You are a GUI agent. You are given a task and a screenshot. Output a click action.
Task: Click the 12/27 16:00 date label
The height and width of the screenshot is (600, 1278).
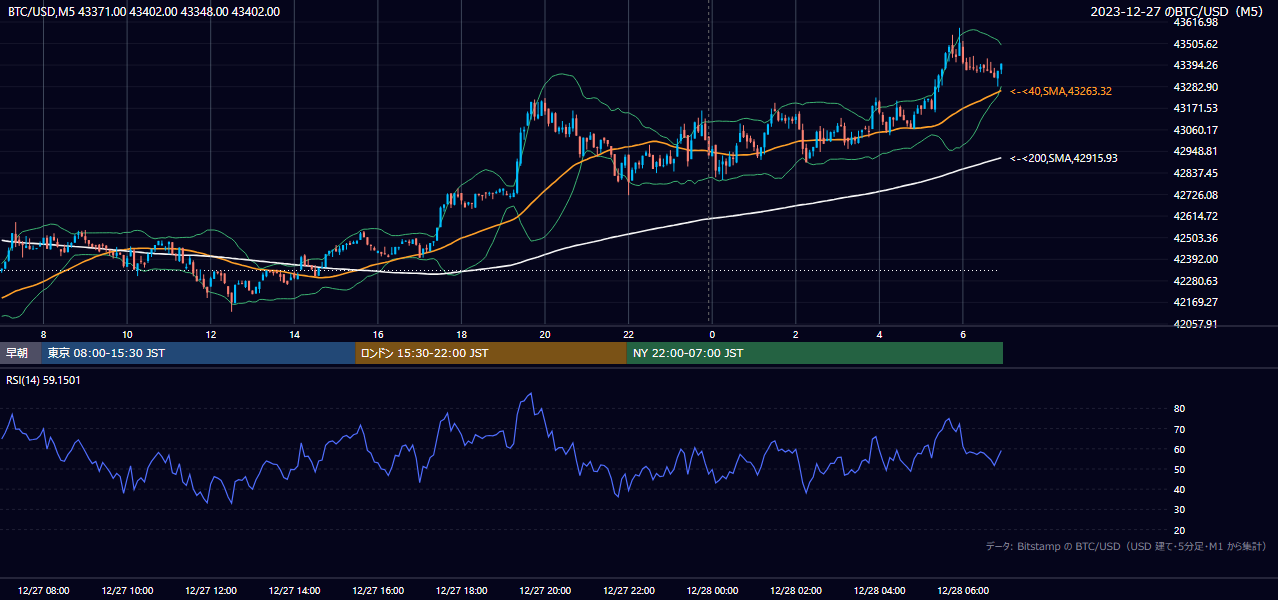pos(378,591)
